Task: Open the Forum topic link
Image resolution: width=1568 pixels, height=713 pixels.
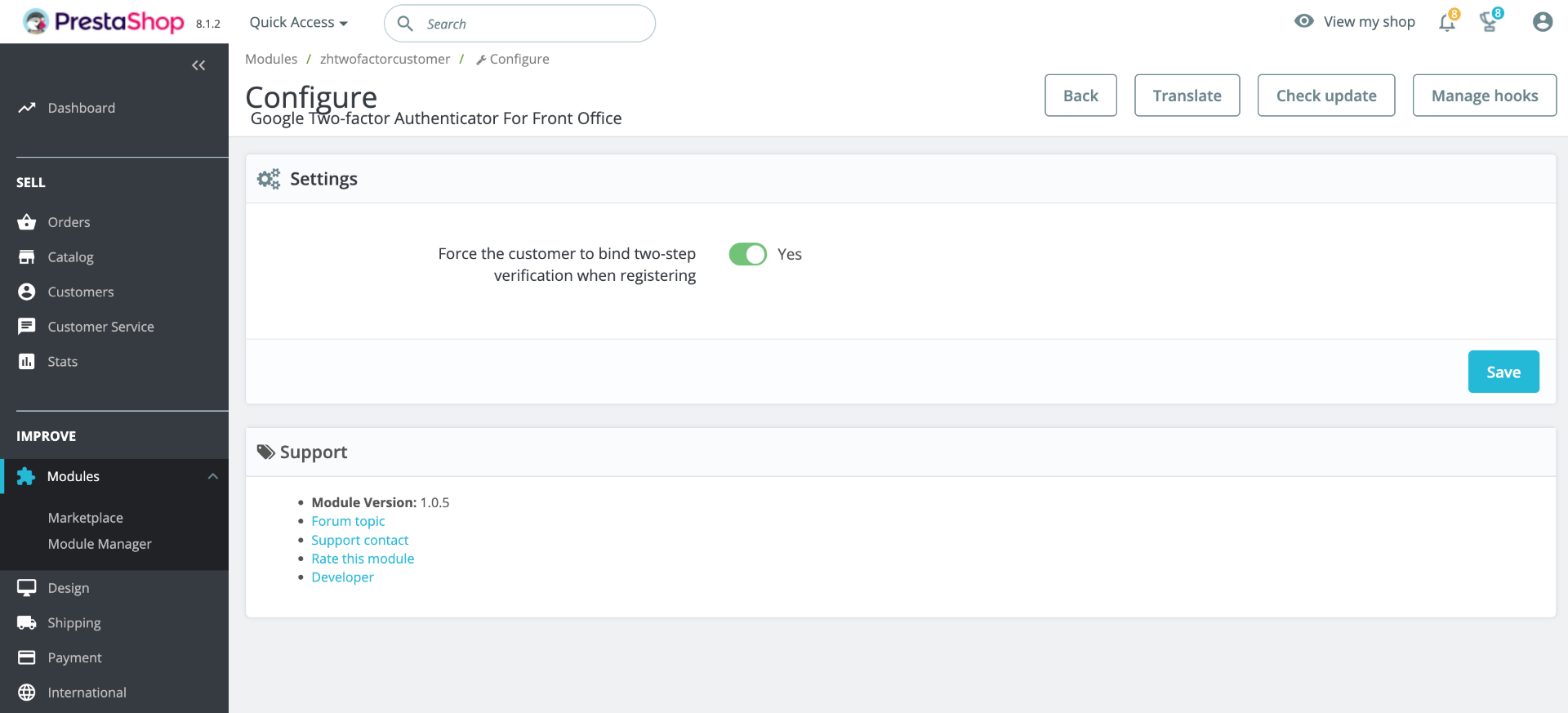Action: click(348, 521)
